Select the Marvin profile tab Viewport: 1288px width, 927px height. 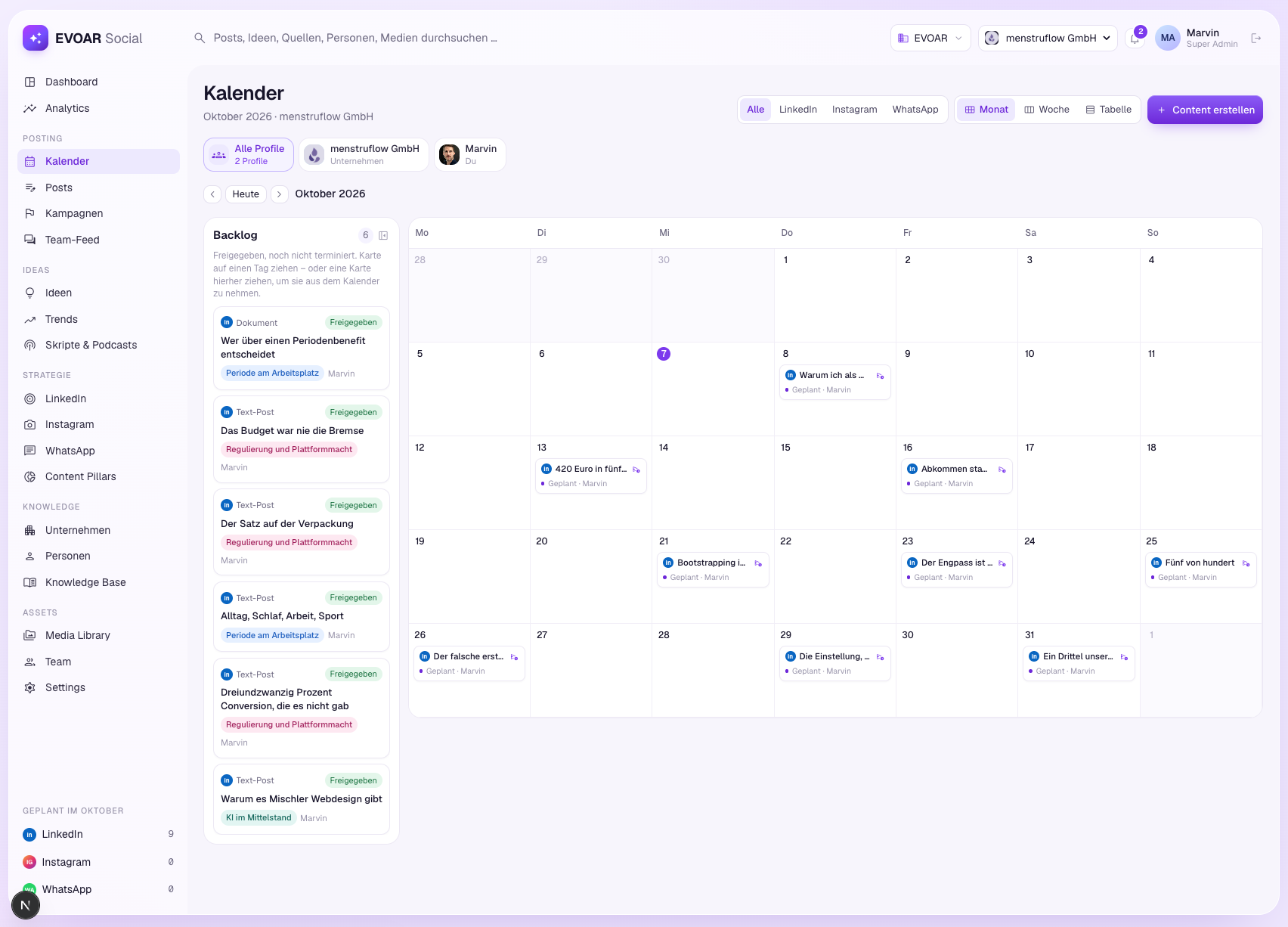[x=470, y=154]
